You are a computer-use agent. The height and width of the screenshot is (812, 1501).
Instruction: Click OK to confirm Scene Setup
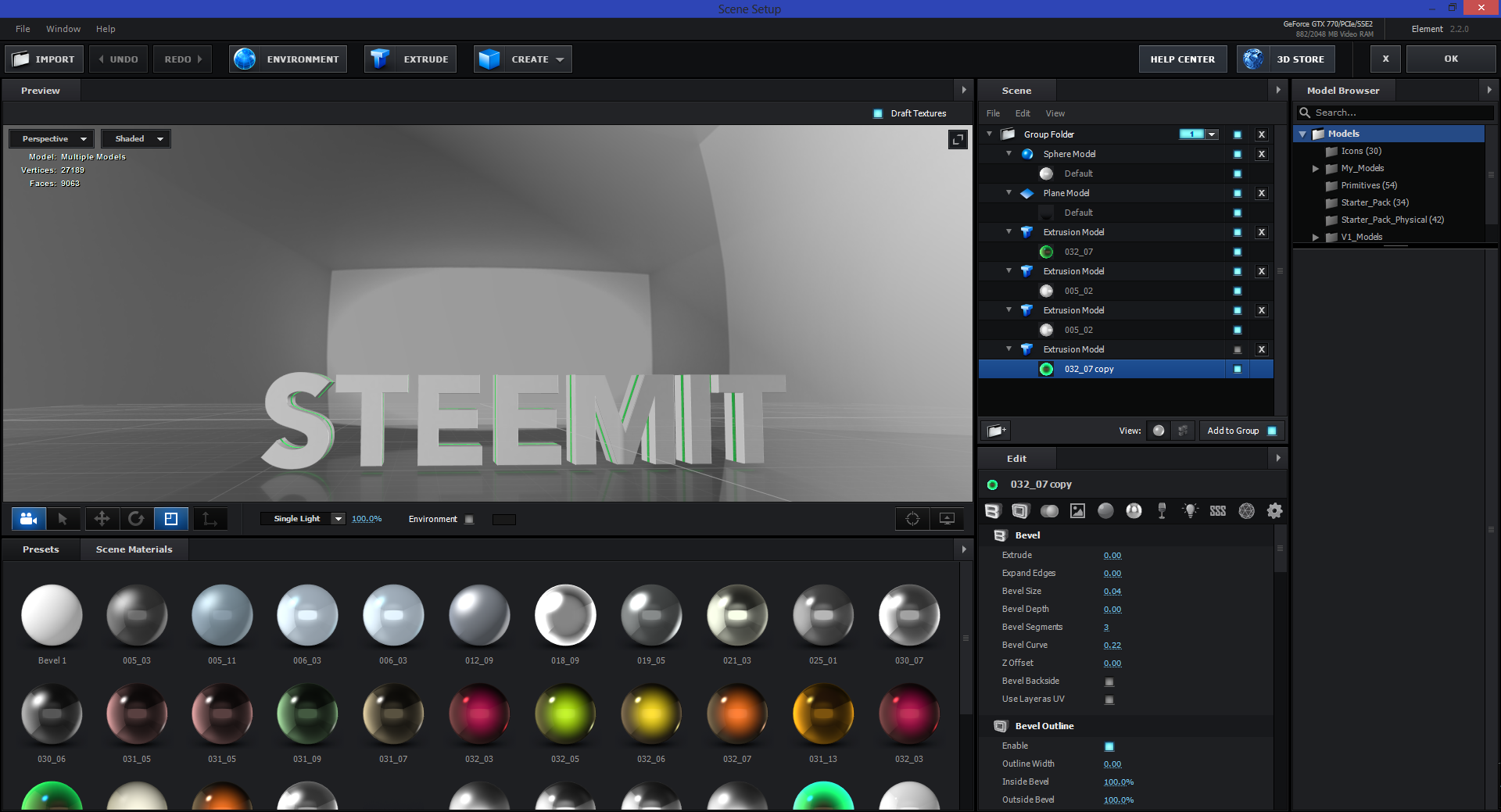(x=1451, y=59)
